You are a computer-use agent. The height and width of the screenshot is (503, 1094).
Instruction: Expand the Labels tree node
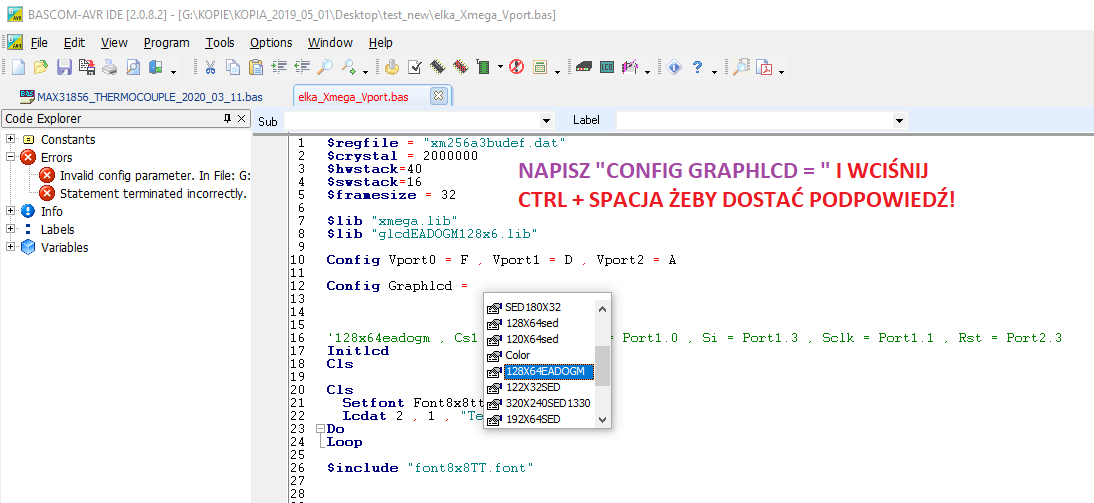click(x=10, y=230)
